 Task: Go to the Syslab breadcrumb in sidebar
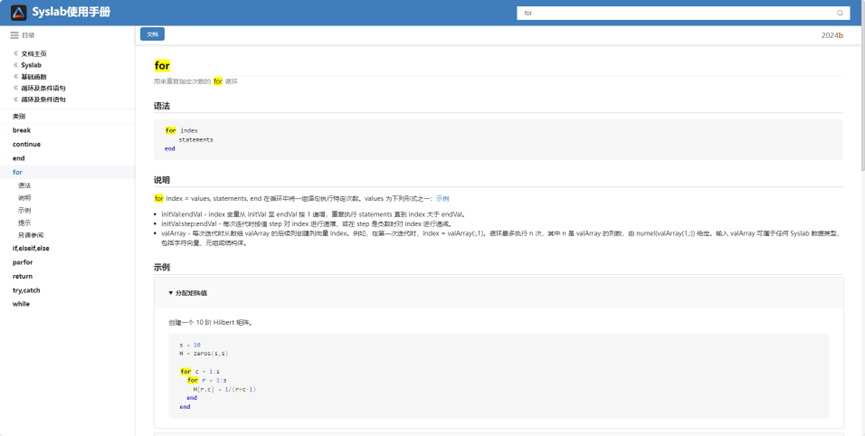pyautogui.click(x=31, y=65)
